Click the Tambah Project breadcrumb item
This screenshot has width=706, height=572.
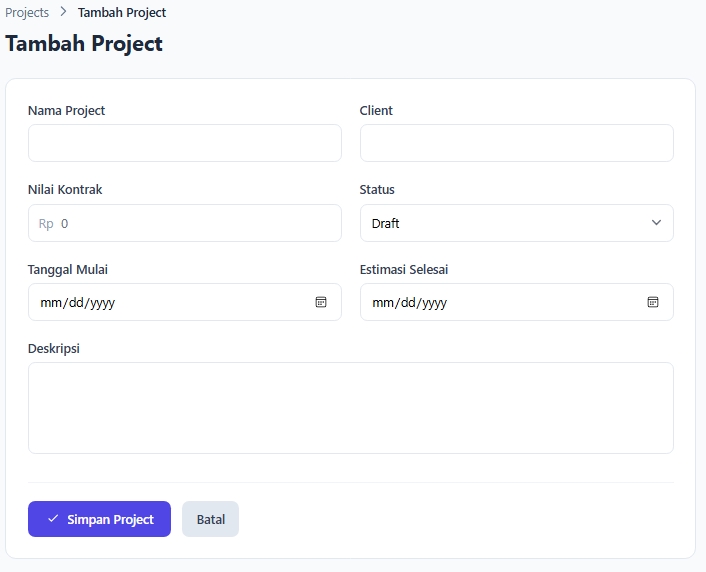pos(122,13)
